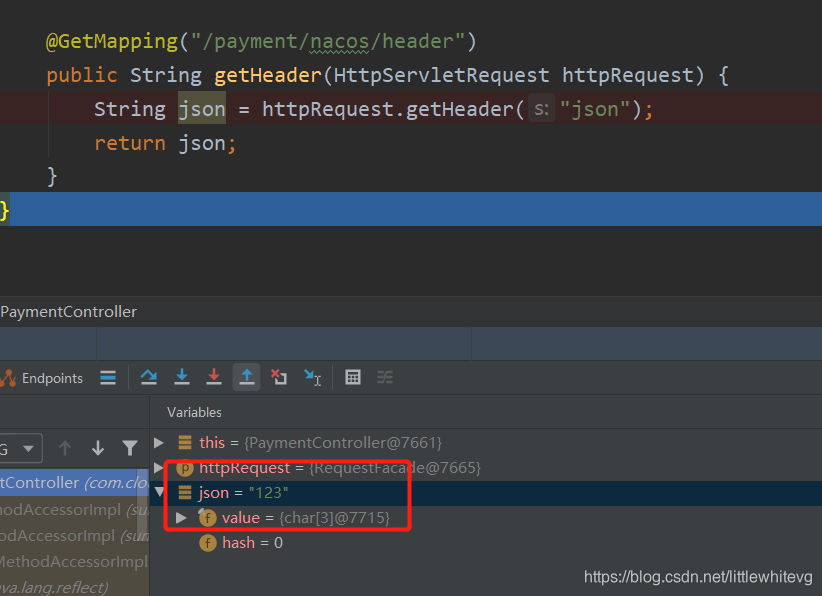Click Show Execution Point icon
The height and width of the screenshot is (596, 822).
click(108, 378)
